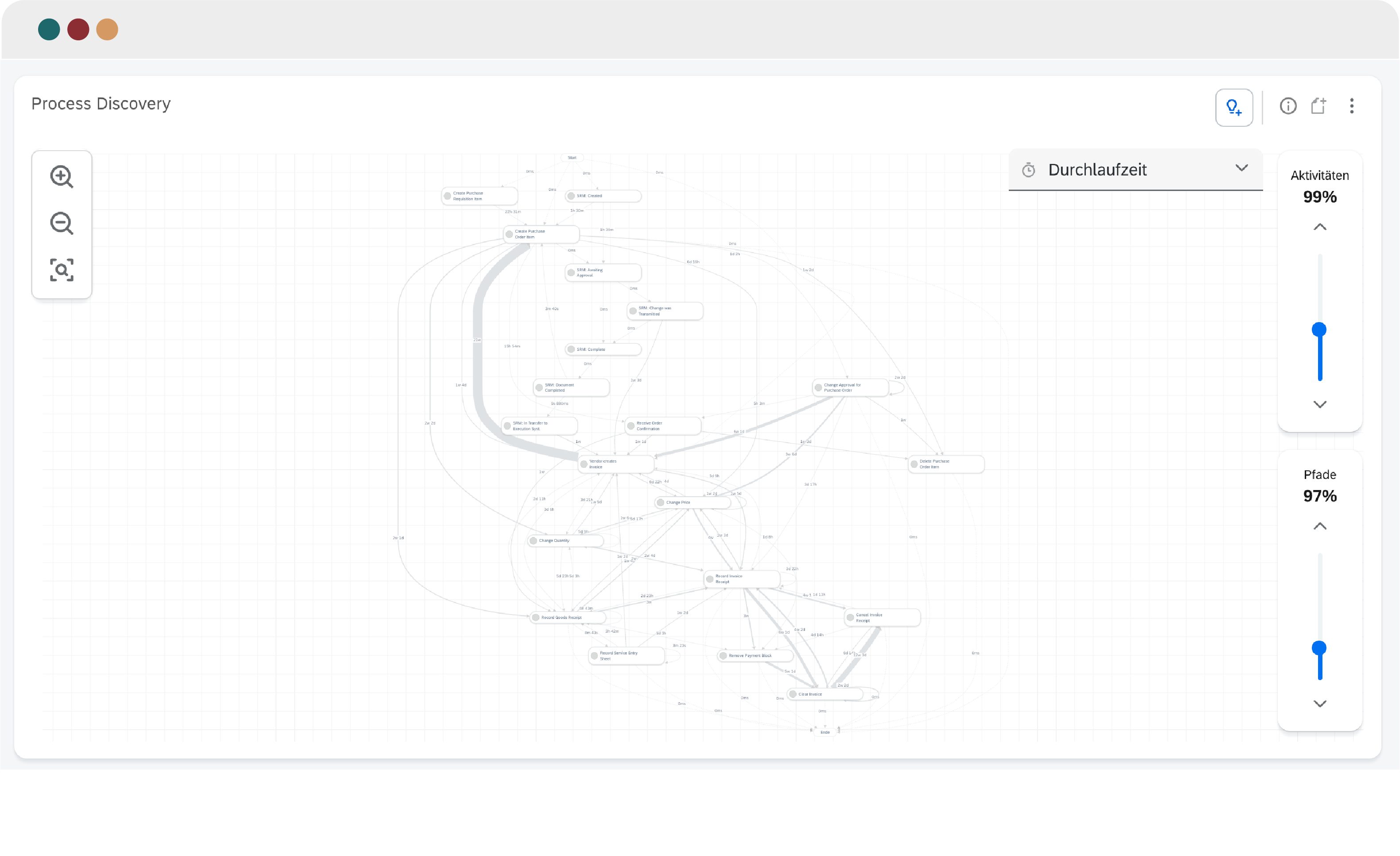Click the Pfade slider handle
The height and width of the screenshot is (856, 1400).
coord(1319,648)
